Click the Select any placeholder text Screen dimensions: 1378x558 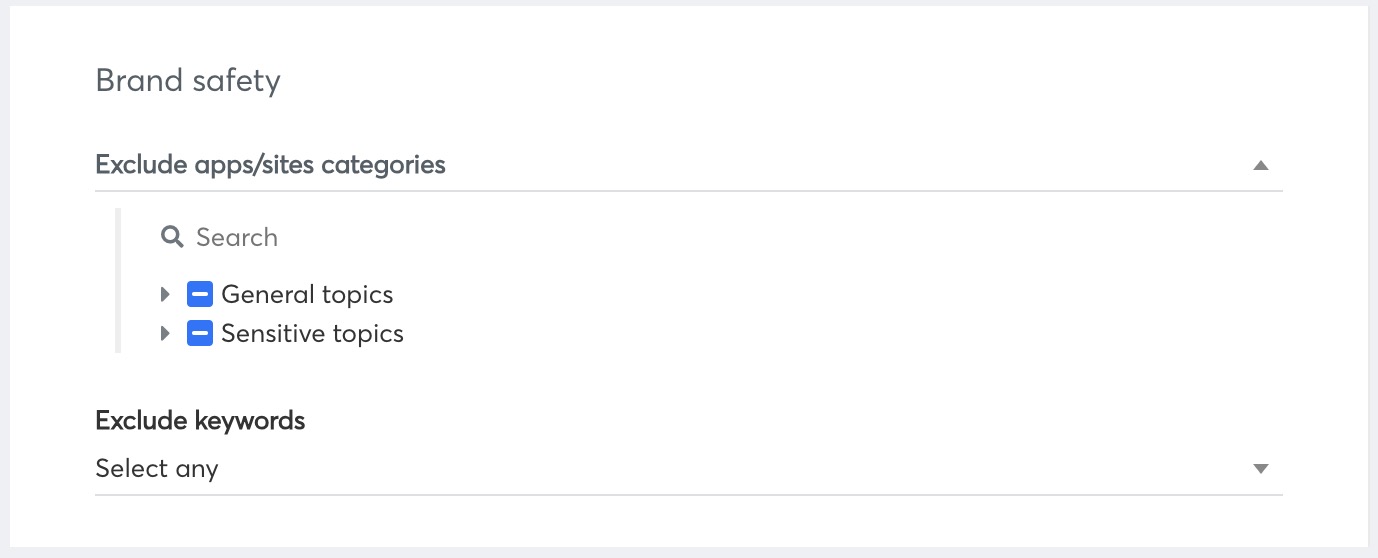tap(157, 469)
